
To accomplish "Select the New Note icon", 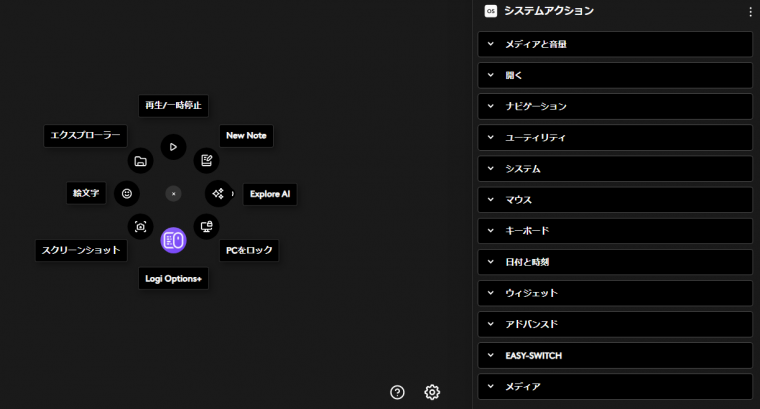I will coord(206,160).
